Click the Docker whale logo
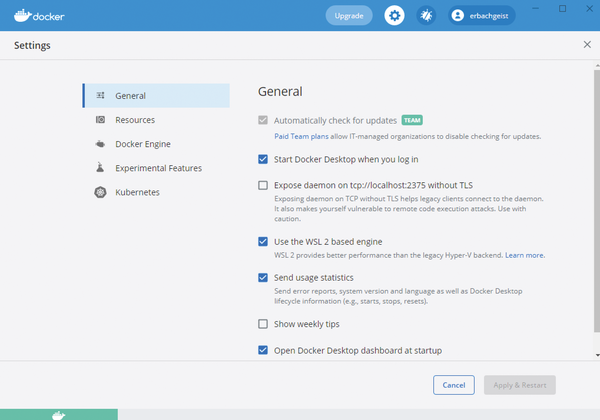Viewport: 600px width, 420px height. 39,16
